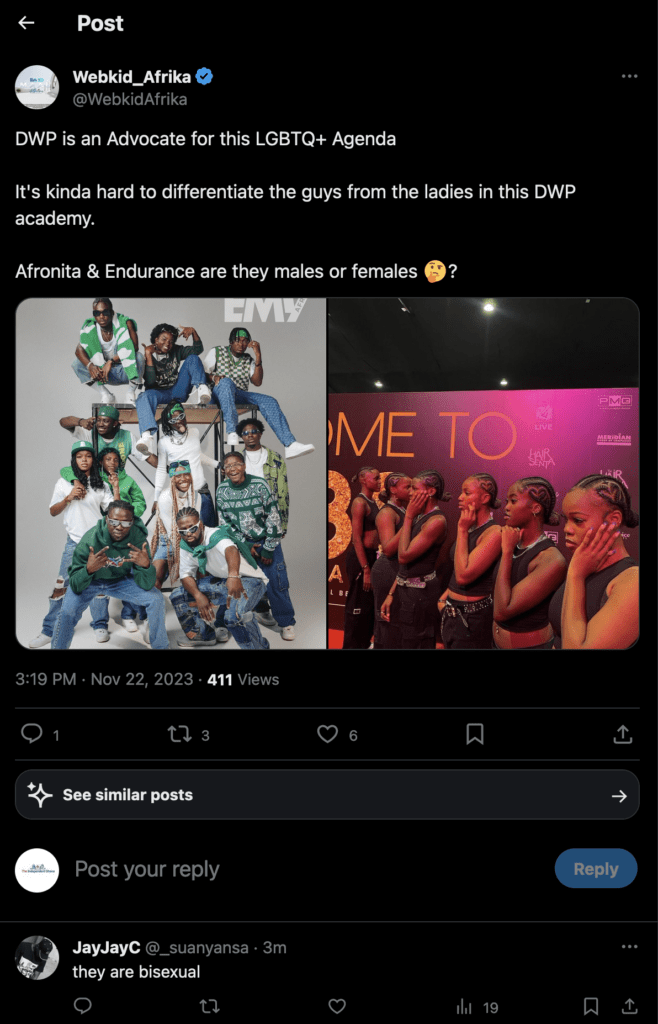Open the right photo of dancers
Image resolution: width=658 pixels, height=1024 pixels.
(483, 473)
